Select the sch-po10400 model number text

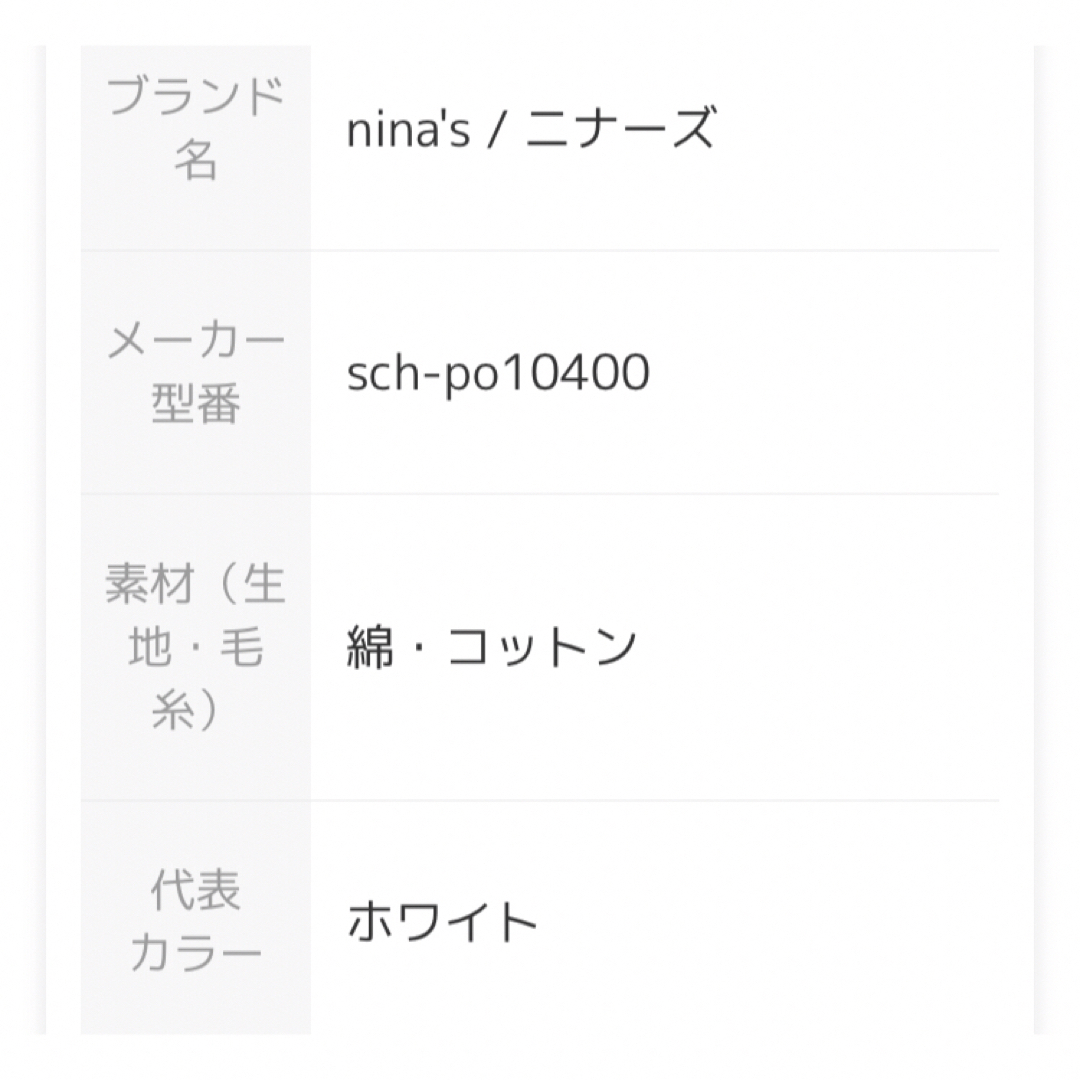pyautogui.click(x=498, y=373)
